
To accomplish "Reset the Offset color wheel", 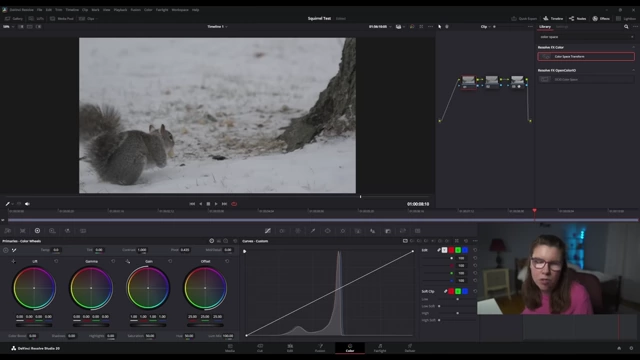I will point(227,261).
